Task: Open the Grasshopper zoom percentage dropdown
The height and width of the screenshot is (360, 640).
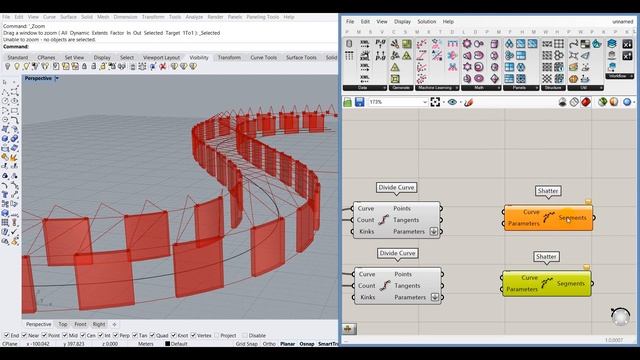Action: [x=425, y=102]
